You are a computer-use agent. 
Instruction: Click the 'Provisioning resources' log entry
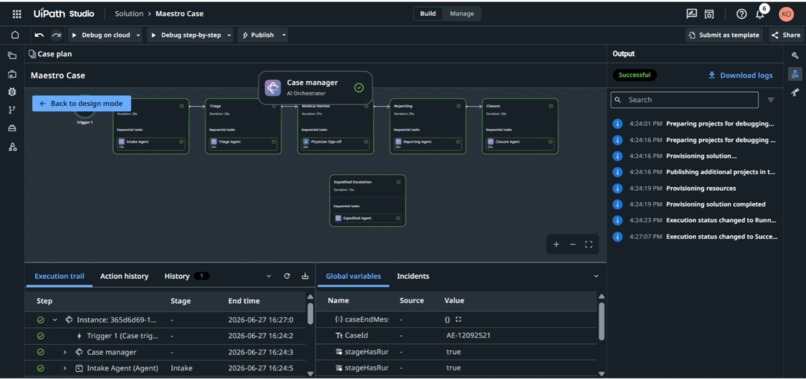pos(695,188)
